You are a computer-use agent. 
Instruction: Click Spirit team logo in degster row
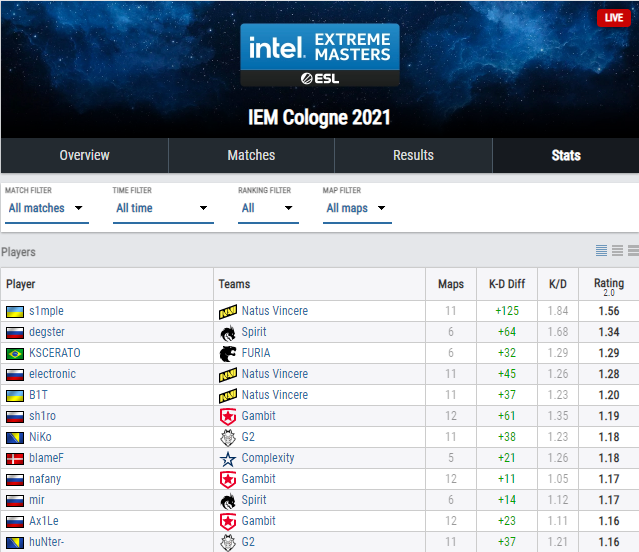(228, 333)
